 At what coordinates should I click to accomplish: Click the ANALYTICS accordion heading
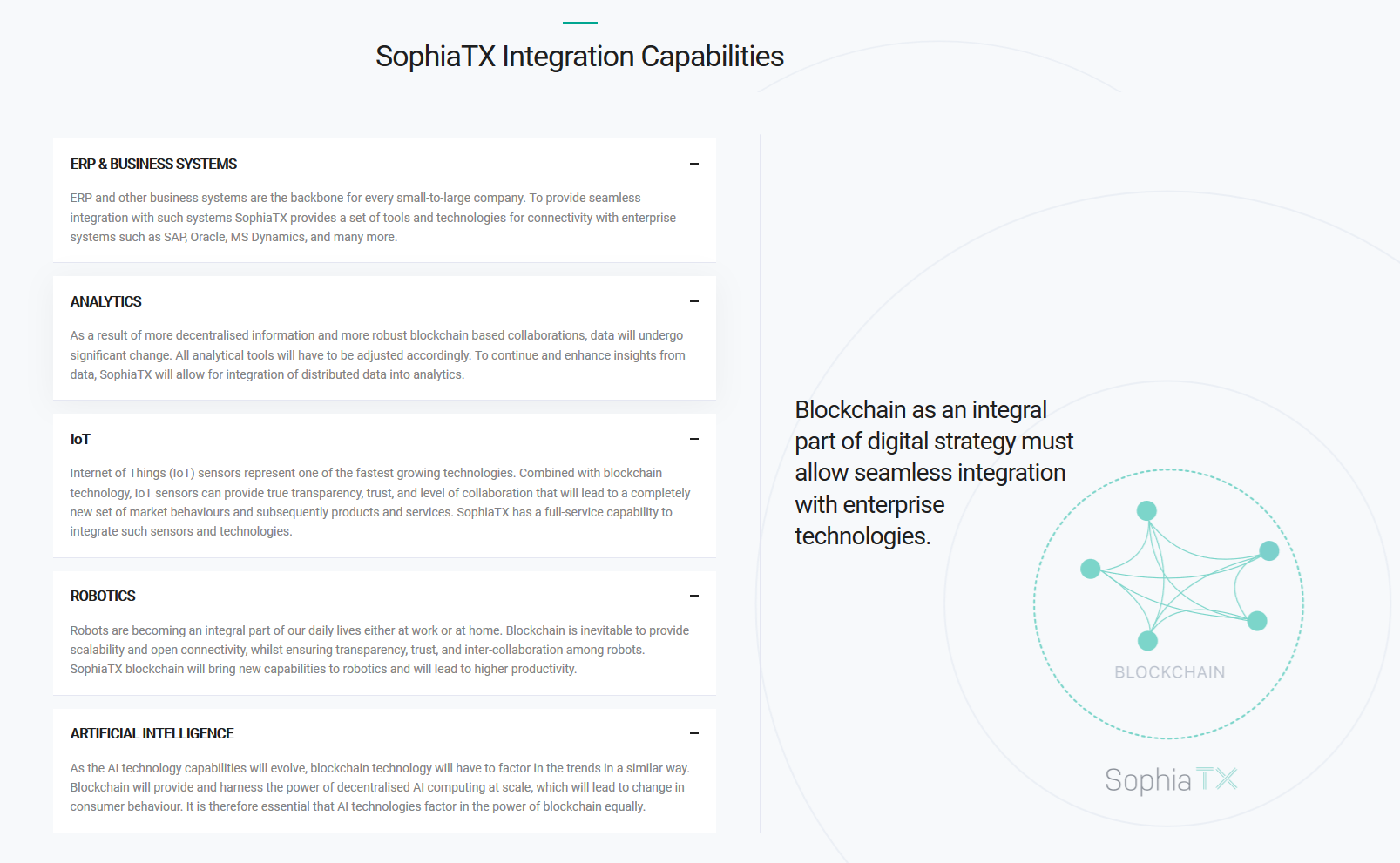tap(105, 301)
